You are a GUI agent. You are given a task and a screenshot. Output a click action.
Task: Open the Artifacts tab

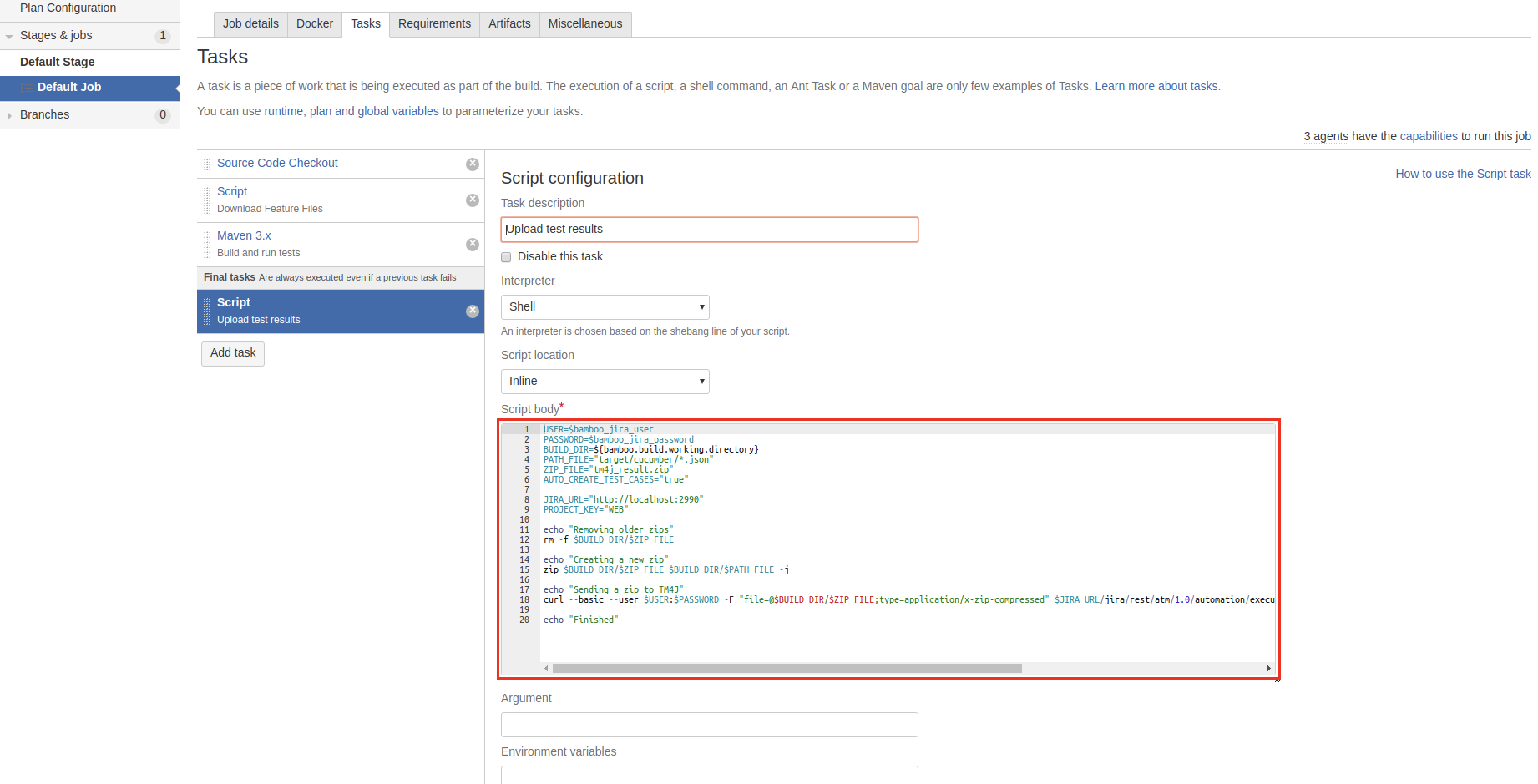pos(509,24)
